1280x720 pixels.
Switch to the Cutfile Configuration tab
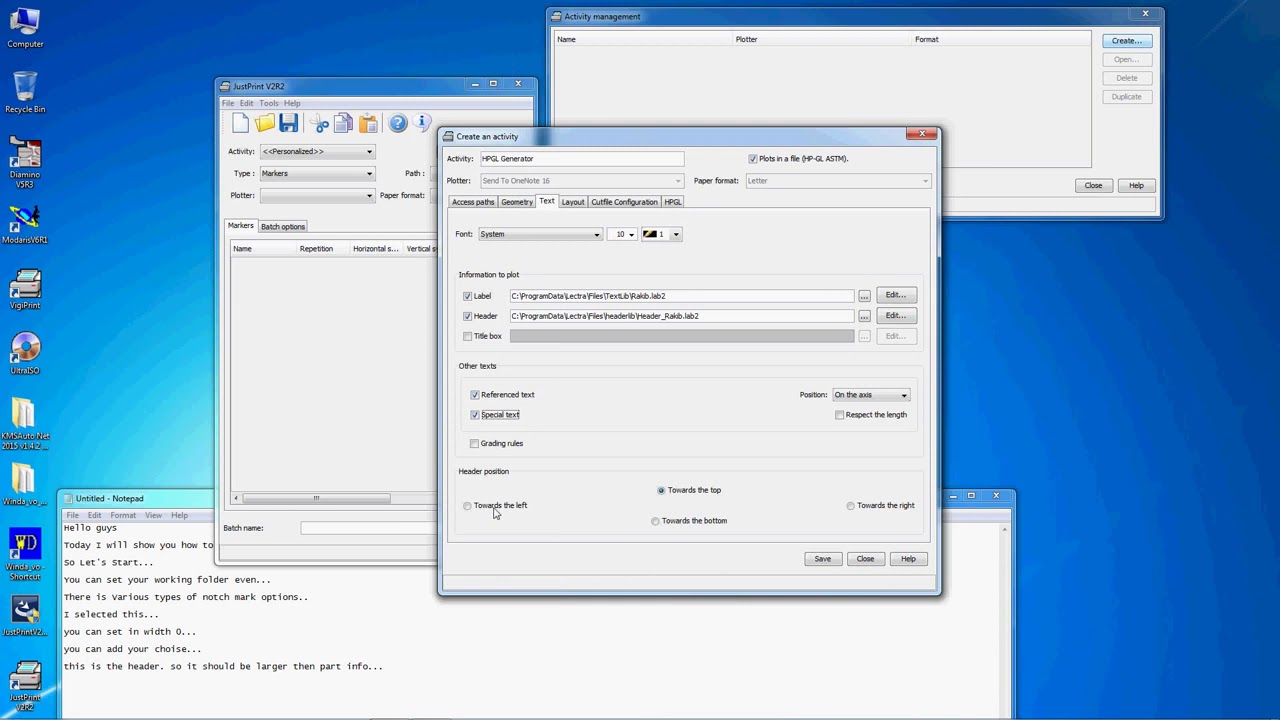624,202
